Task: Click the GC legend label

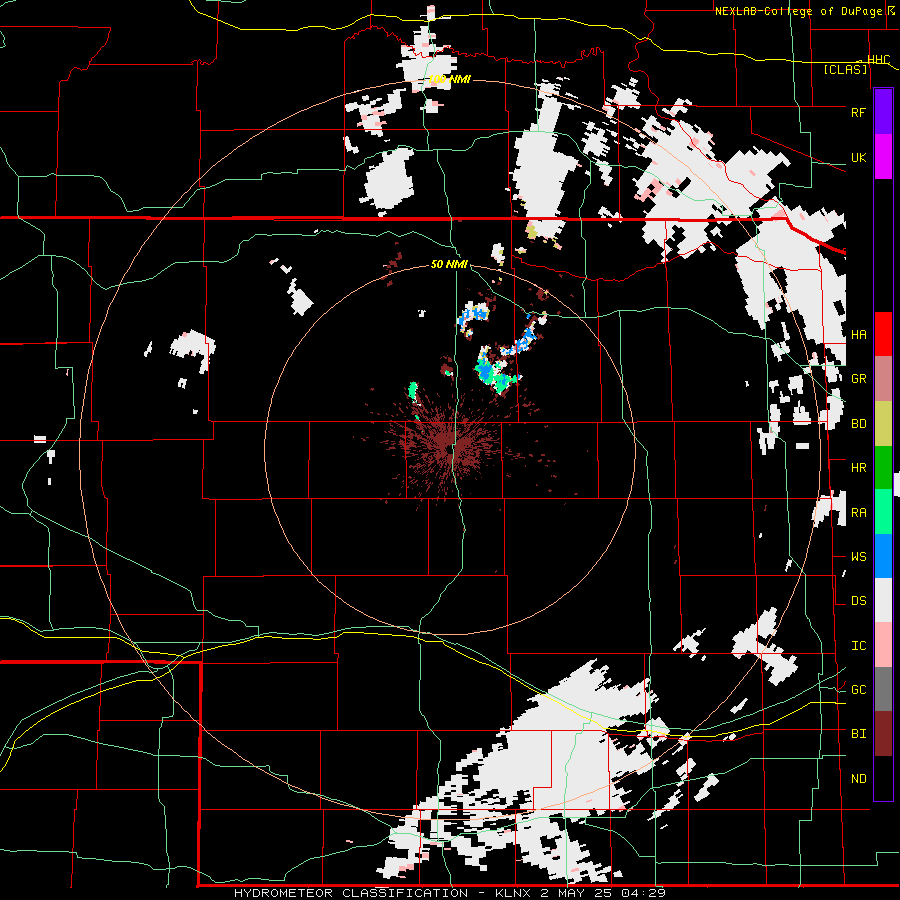Action: point(858,690)
